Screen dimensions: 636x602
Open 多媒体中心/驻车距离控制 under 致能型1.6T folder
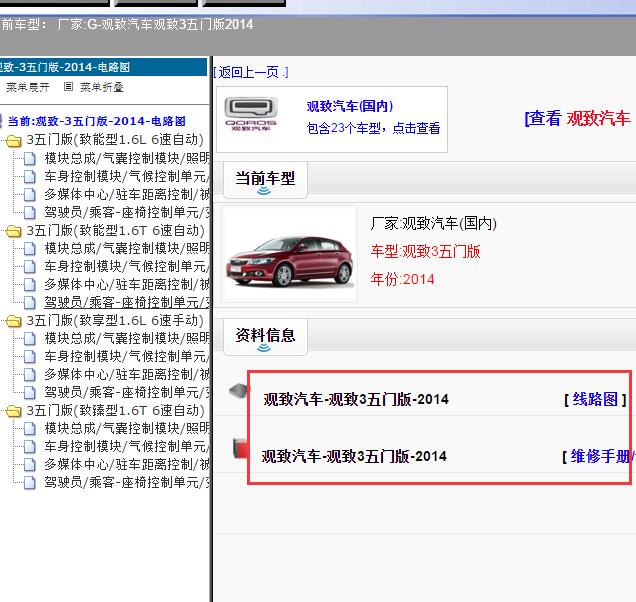pos(127,284)
